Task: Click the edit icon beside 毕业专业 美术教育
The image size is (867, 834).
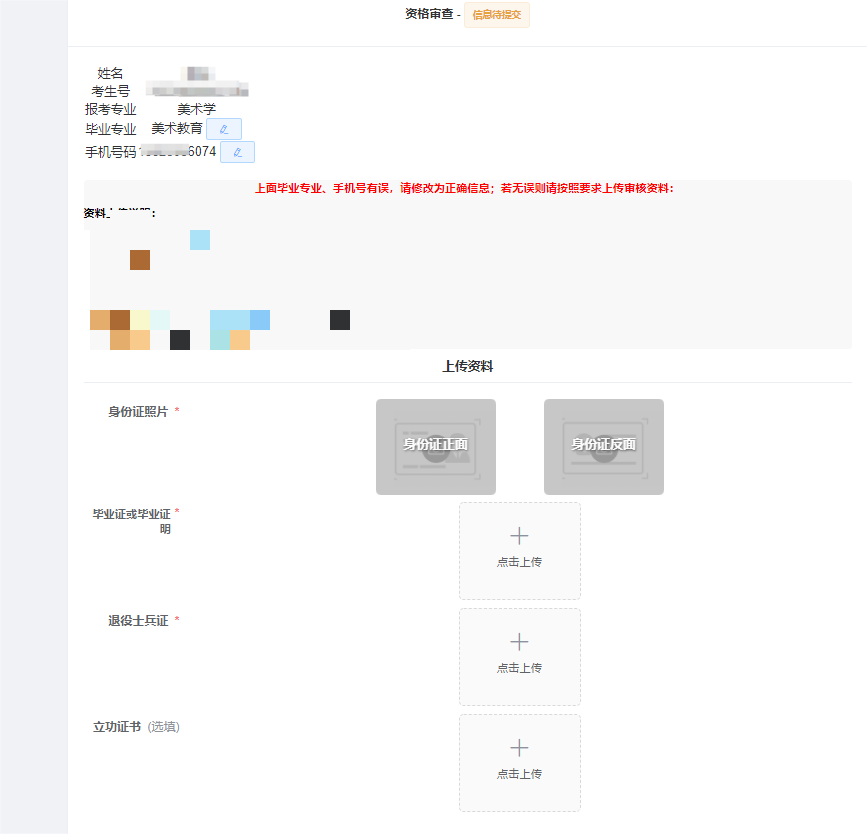Action: 224,129
